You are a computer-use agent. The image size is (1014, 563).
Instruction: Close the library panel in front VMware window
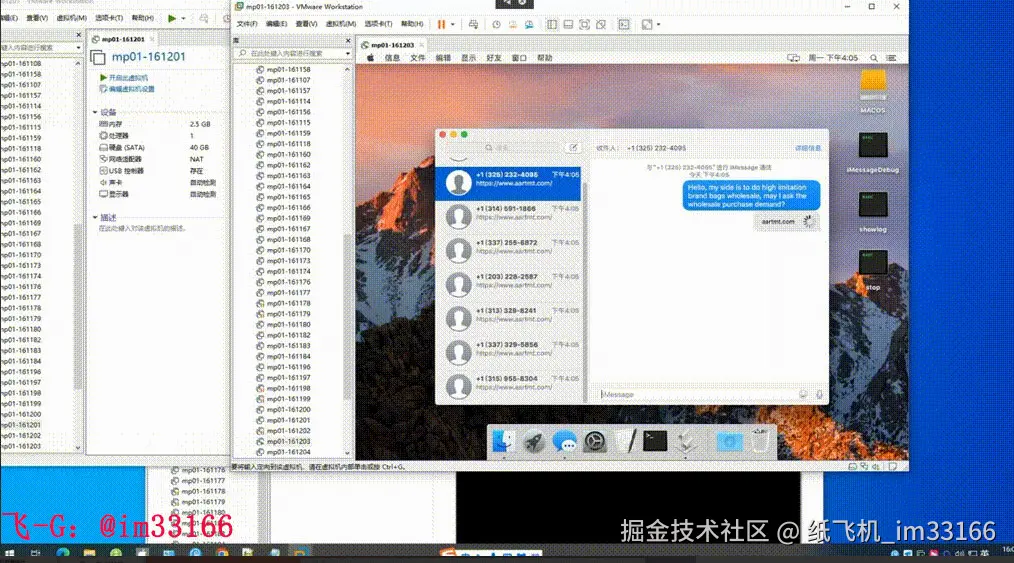click(347, 40)
